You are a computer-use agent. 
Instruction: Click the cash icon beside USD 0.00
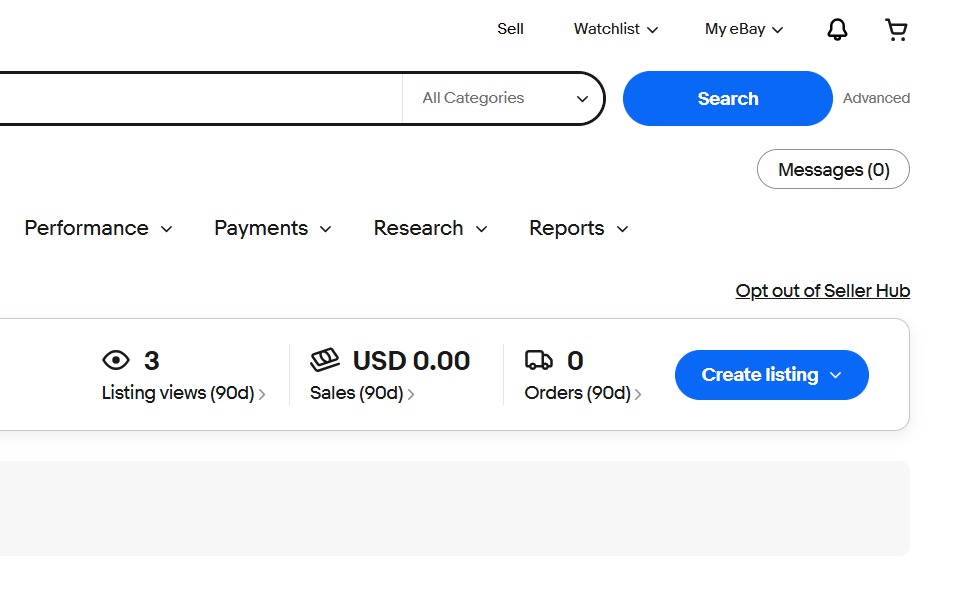click(x=325, y=360)
